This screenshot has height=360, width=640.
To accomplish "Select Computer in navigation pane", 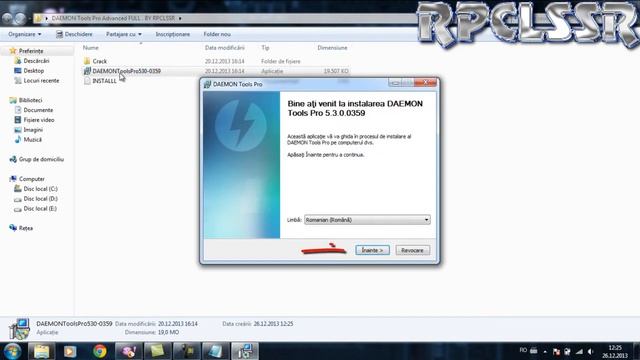I will 32,179.
